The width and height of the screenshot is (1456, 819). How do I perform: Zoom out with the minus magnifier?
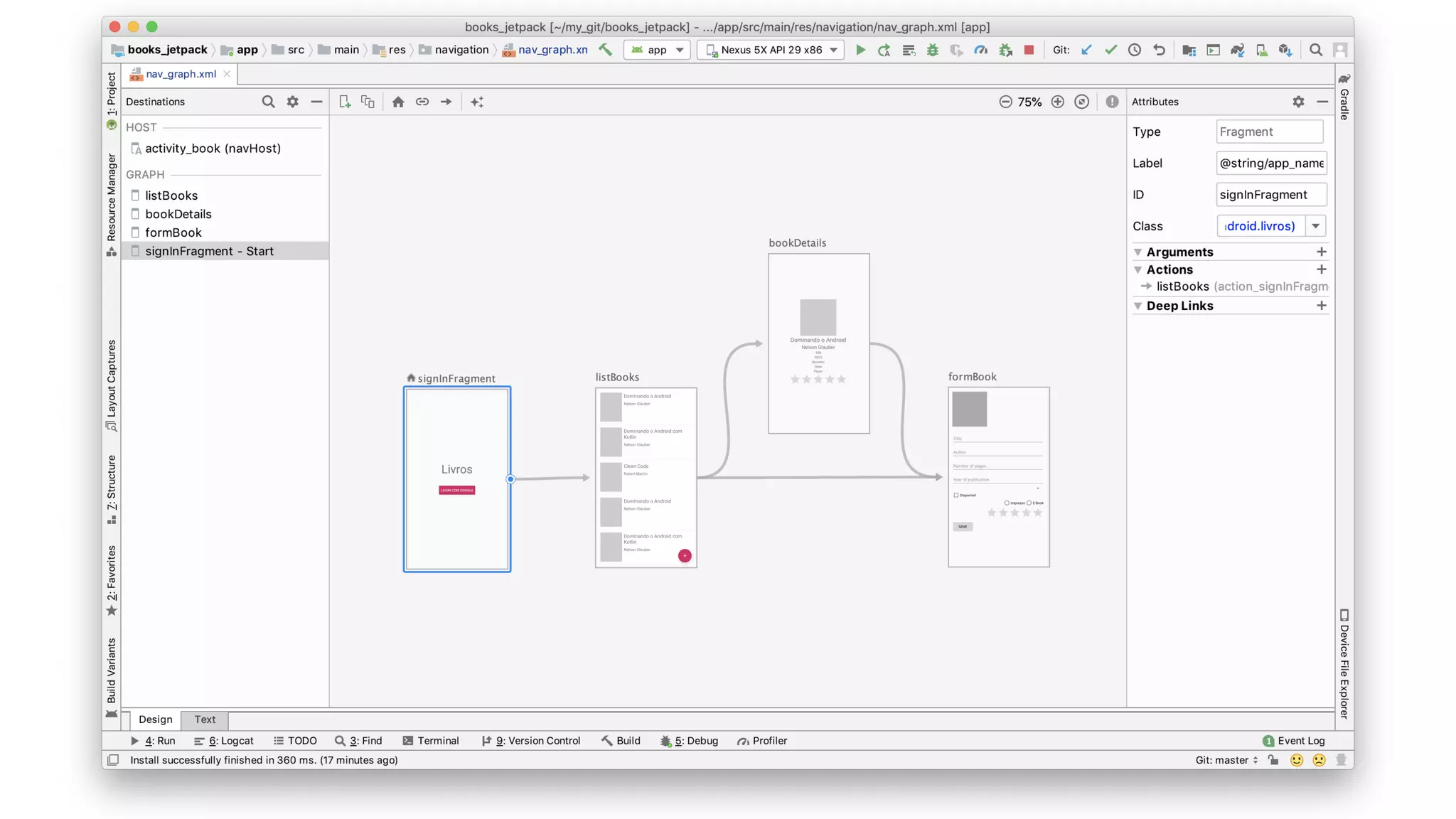click(x=1005, y=102)
